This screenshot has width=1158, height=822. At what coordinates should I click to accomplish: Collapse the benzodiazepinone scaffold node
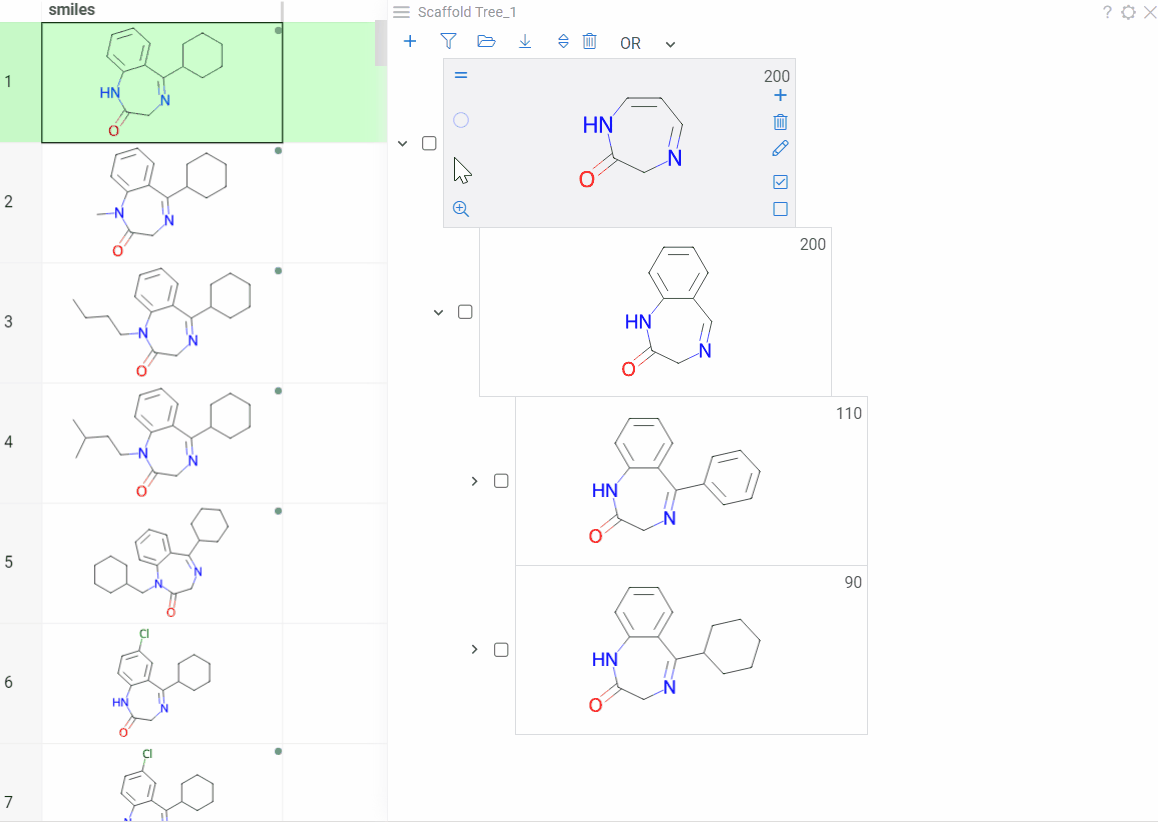[438, 312]
